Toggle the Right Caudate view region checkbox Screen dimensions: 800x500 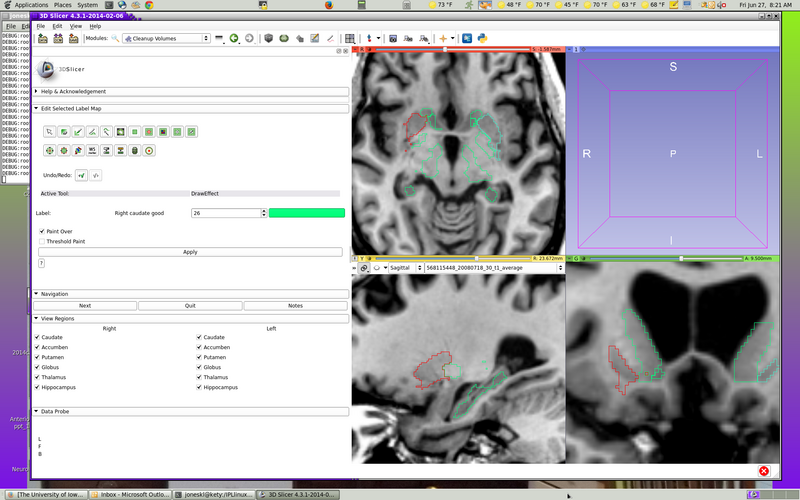38,337
